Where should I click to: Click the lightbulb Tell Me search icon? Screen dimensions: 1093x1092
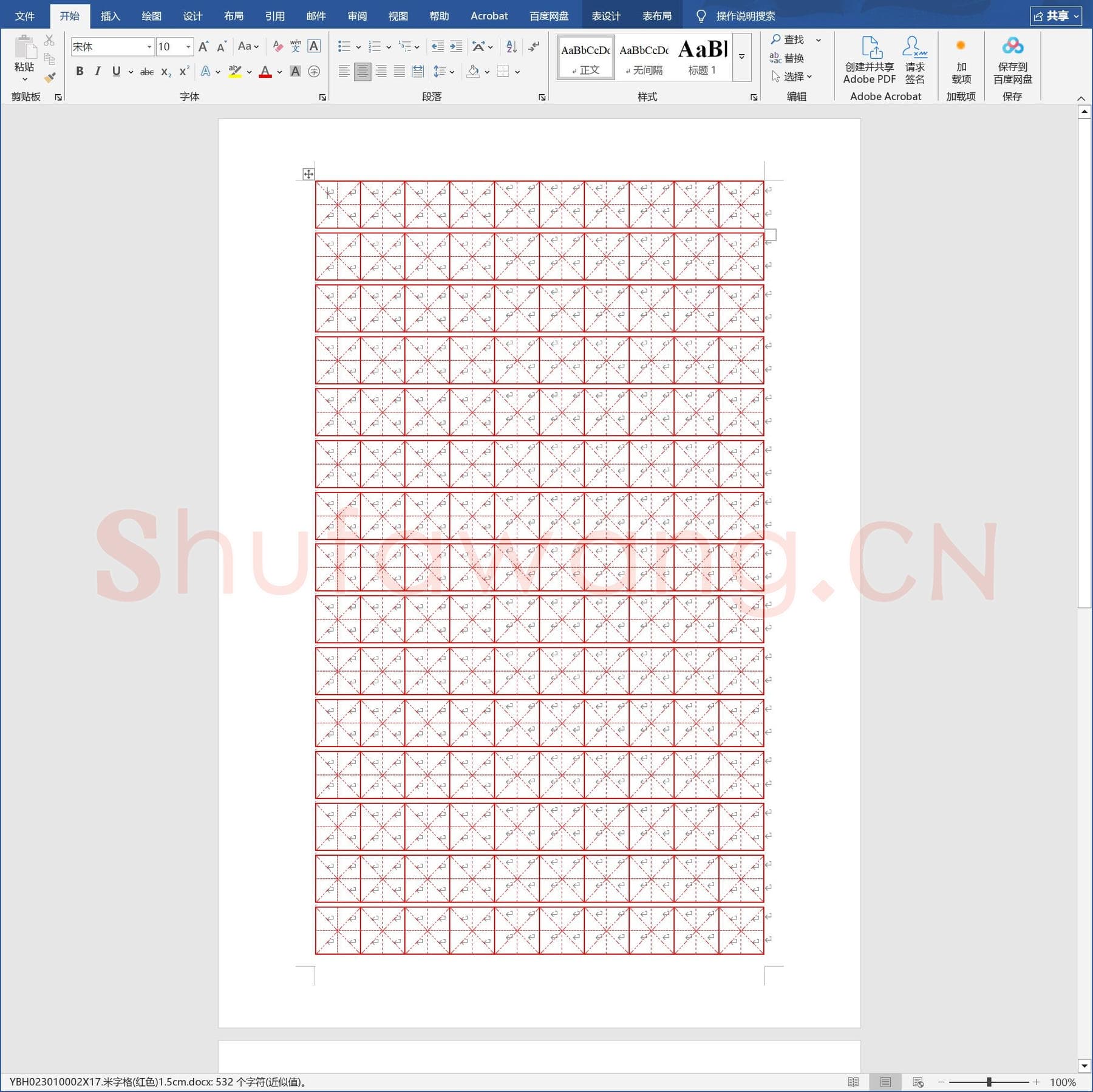tap(701, 16)
